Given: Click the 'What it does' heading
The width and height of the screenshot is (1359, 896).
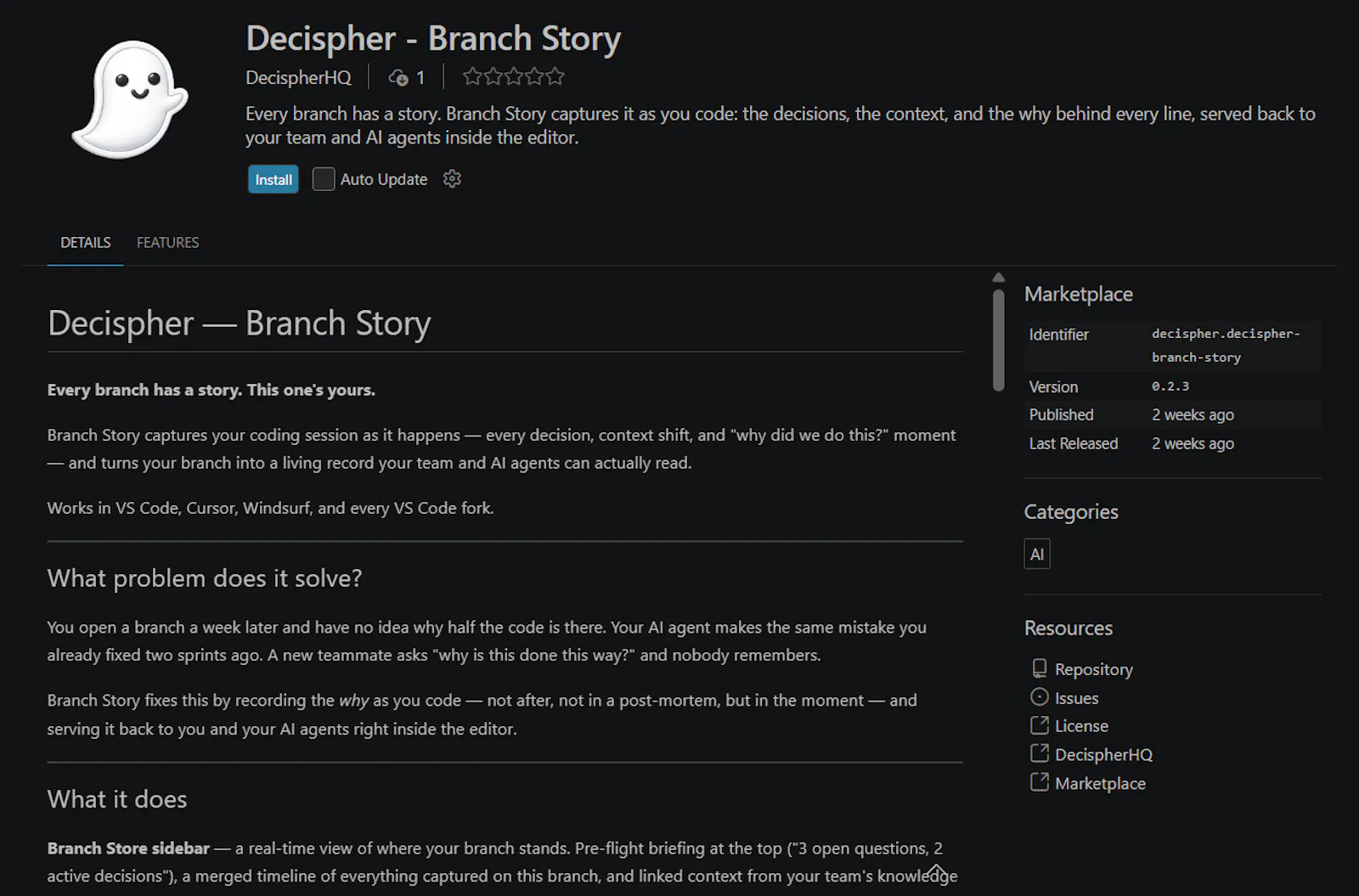Looking at the screenshot, I should click(117, 799).
